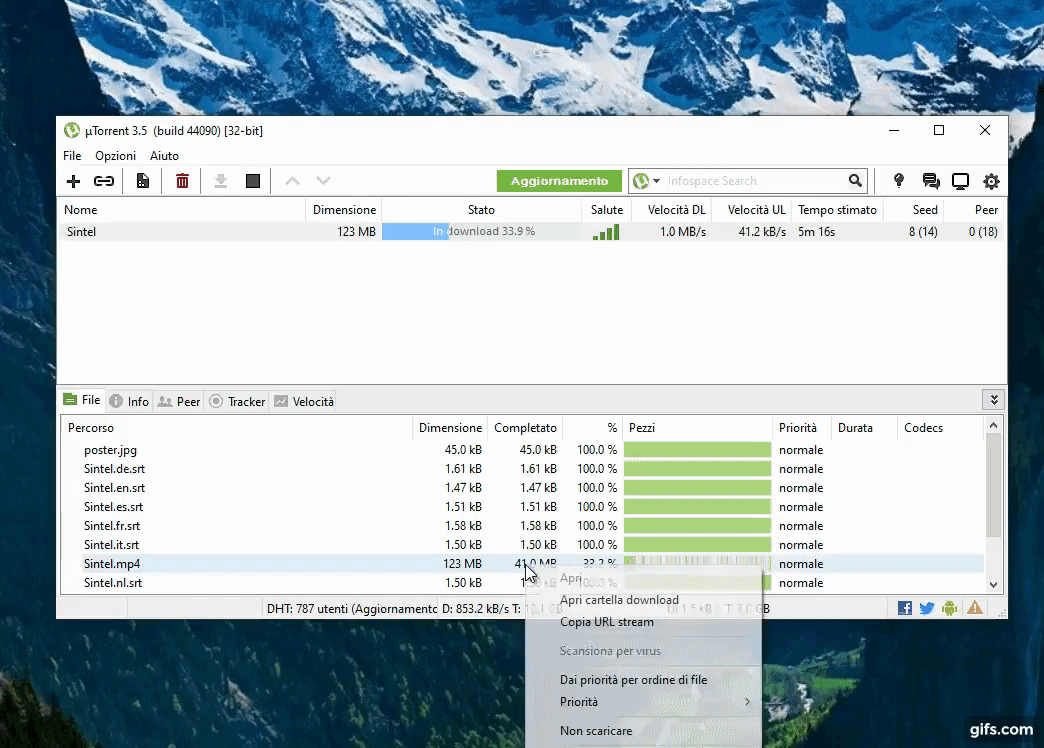The width and height of the screenshot is (1044, 748).
Task: Click the warning triangle status icon
Action: [975, 607]
